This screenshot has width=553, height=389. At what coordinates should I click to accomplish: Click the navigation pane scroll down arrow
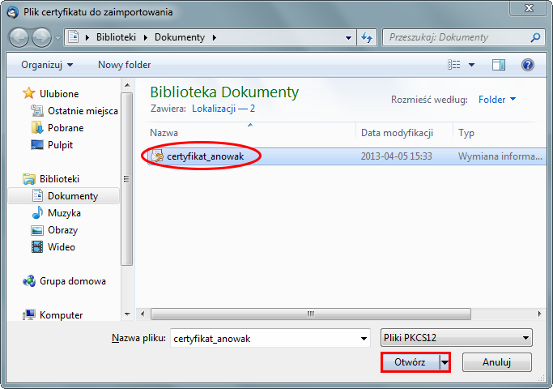(127, 314)
